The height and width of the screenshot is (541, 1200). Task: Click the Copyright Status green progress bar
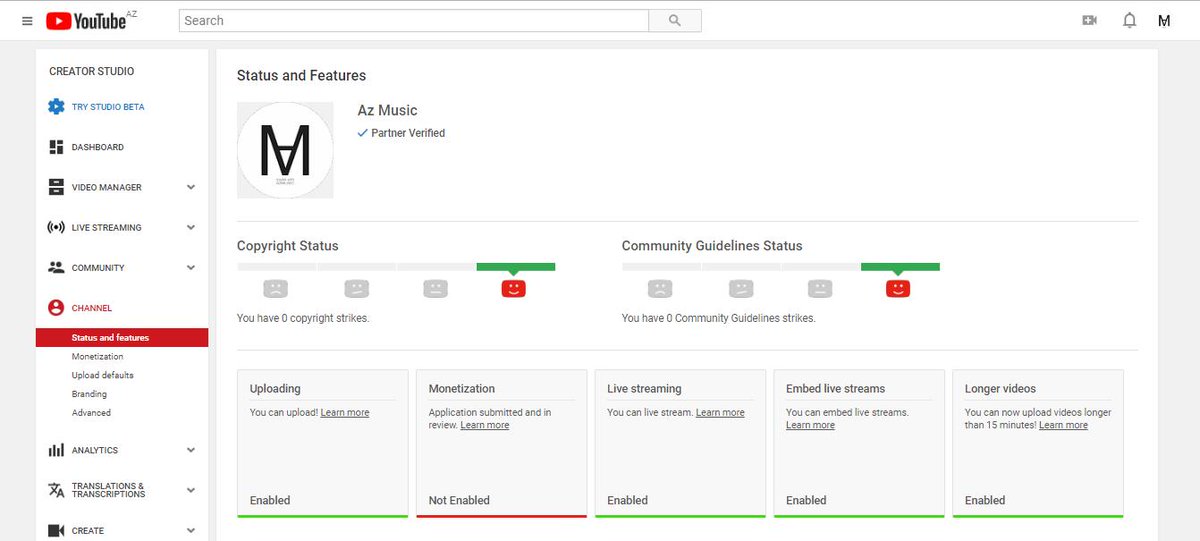coord(516,267)
